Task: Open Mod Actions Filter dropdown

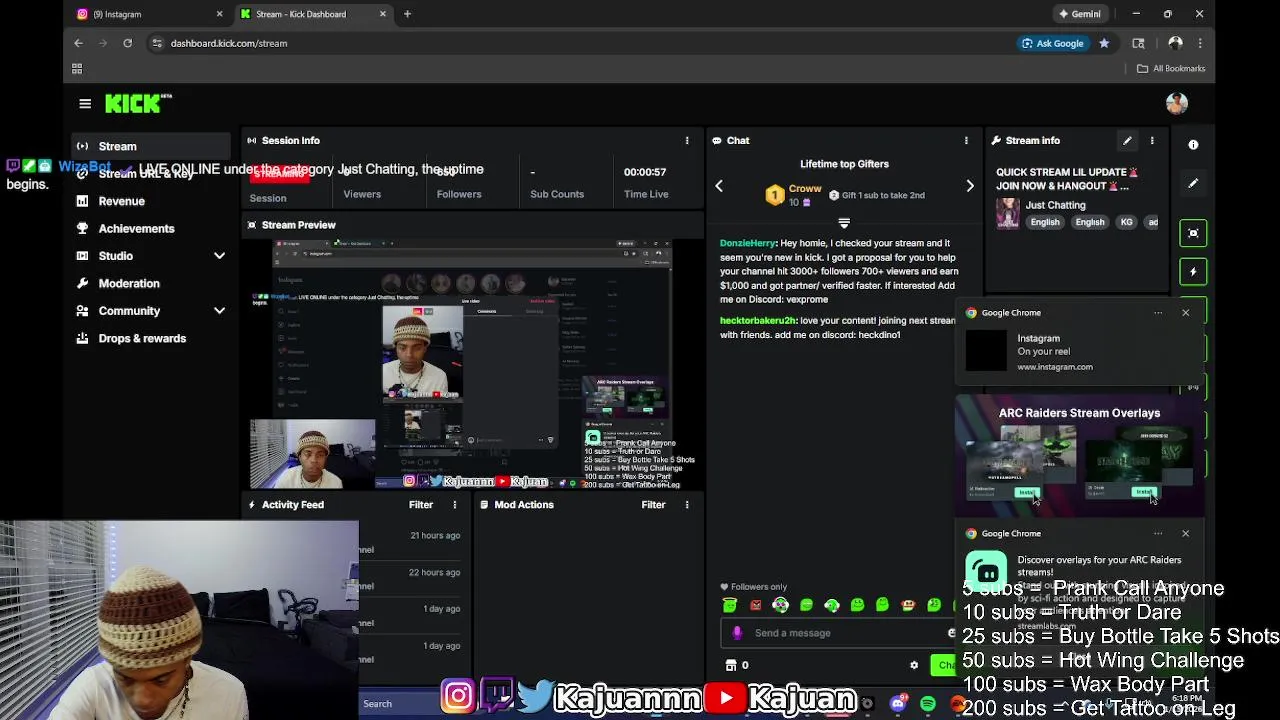Action: click(x=653, y=505)
